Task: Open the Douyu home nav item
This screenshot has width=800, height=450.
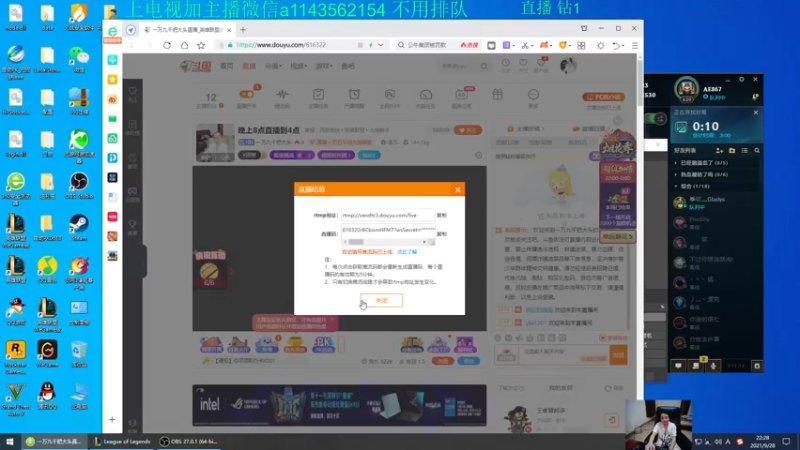Action: click(227, 66)
